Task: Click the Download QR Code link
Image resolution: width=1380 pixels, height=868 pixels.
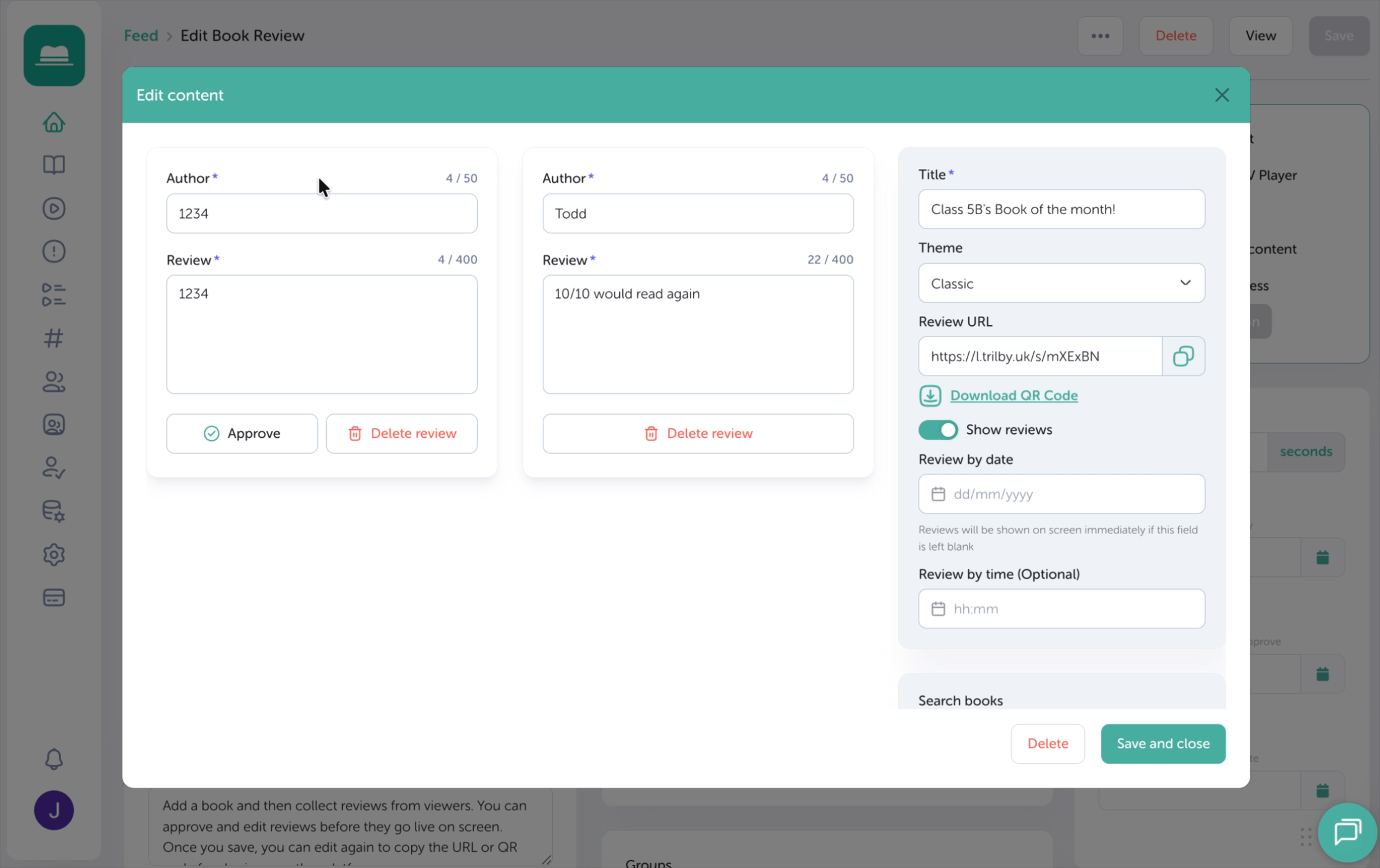Action: tap(1014, 396)
